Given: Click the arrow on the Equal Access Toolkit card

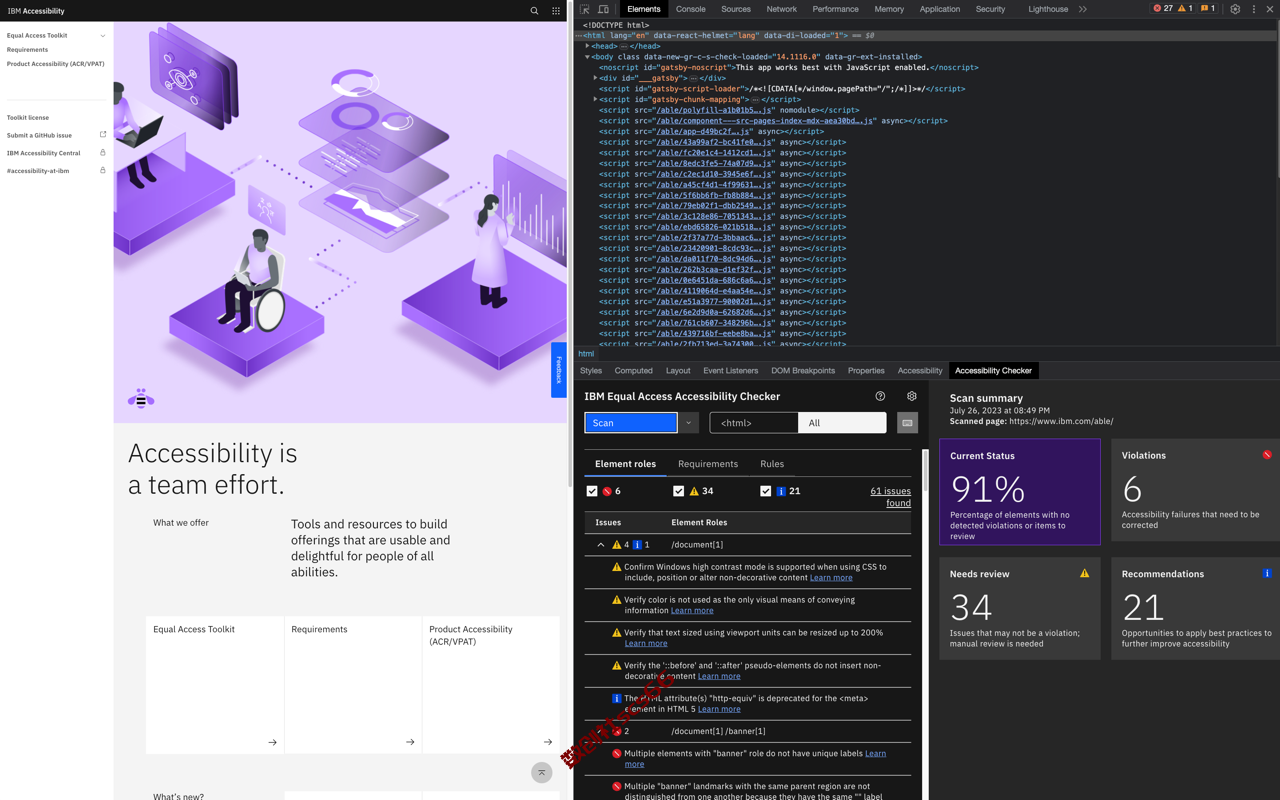Looking at the screenshot, I should [x=272, y=742].
